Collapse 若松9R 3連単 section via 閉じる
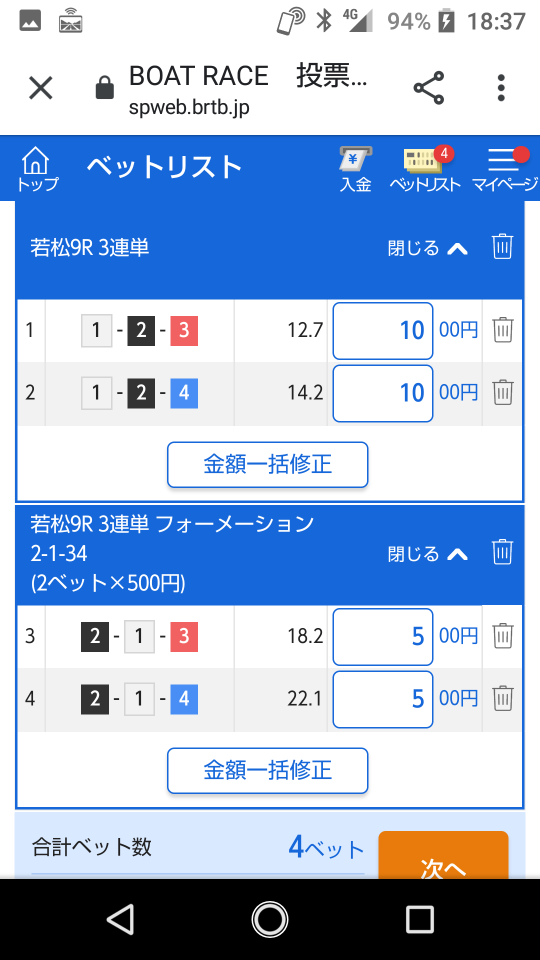Screen dimensions: 540x960 coord(428,248)
